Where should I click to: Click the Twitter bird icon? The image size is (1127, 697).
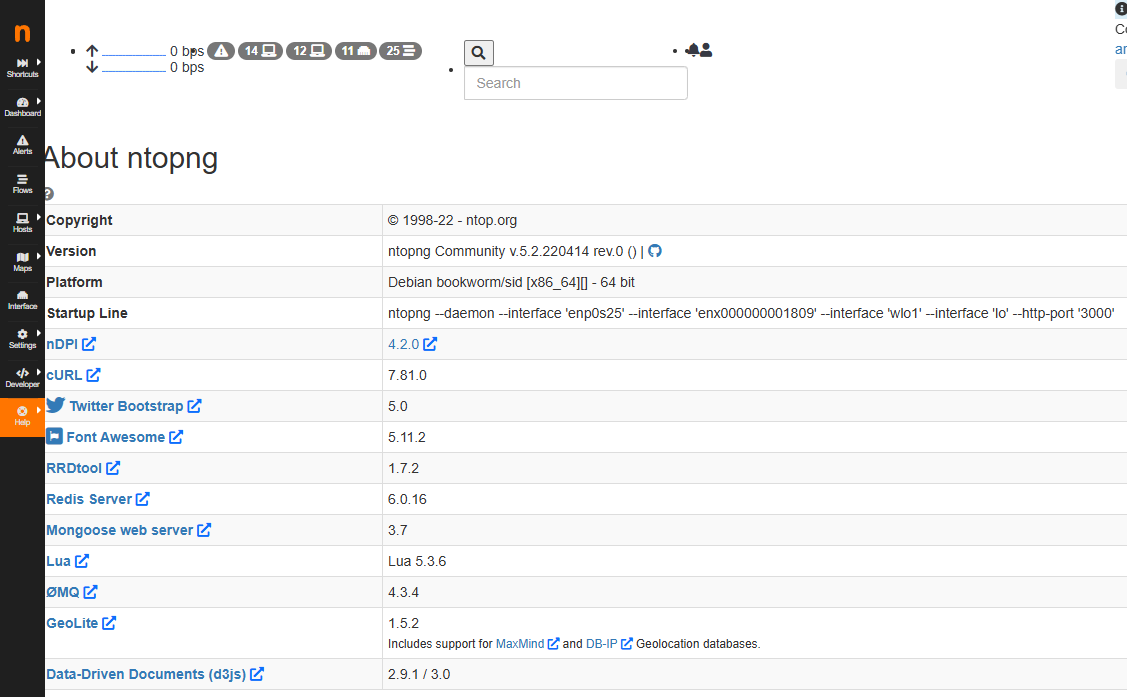[55, 405]
